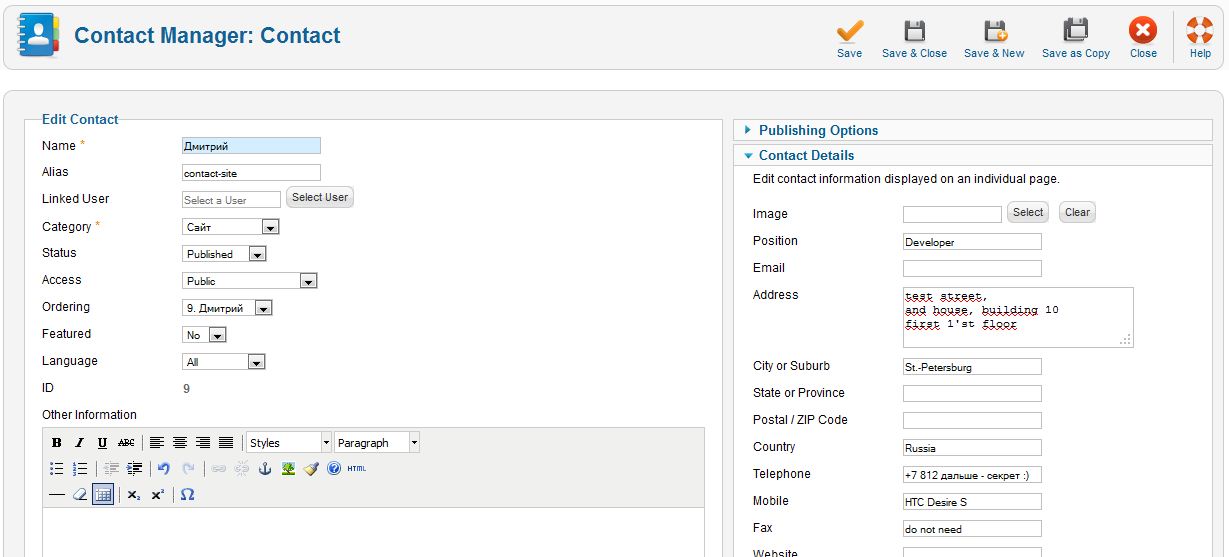Open the Featured dropdown set to No

(204, 335)
